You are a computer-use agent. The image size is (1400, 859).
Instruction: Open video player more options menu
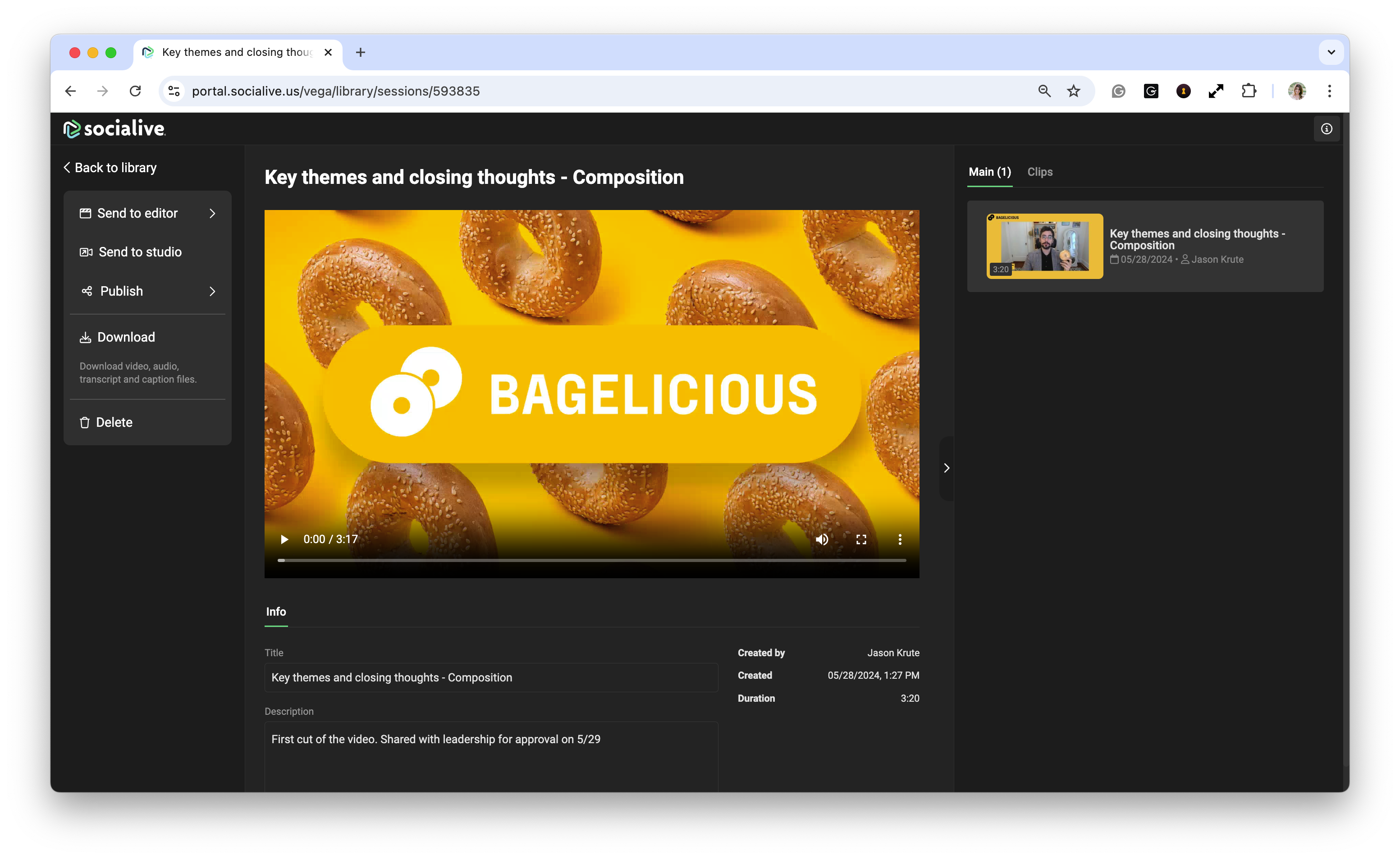[x=899, y=539]
